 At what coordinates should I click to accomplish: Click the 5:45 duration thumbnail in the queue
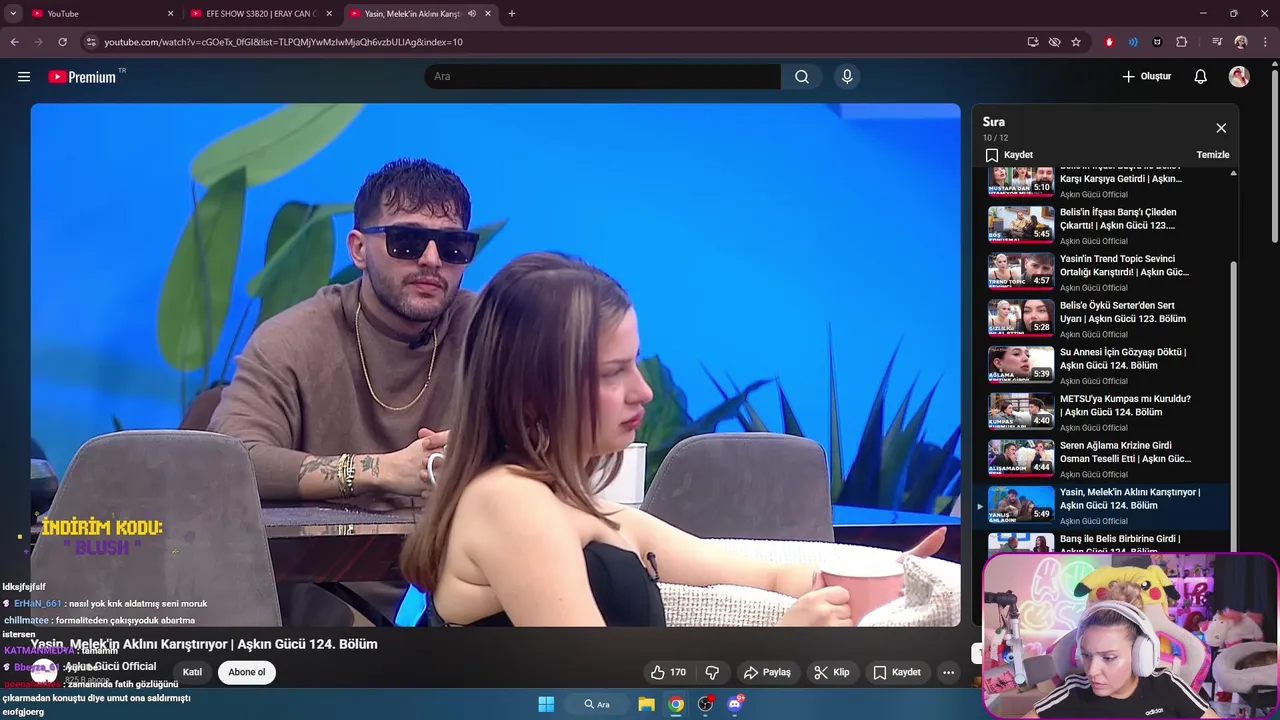[x=1021, y=224]
